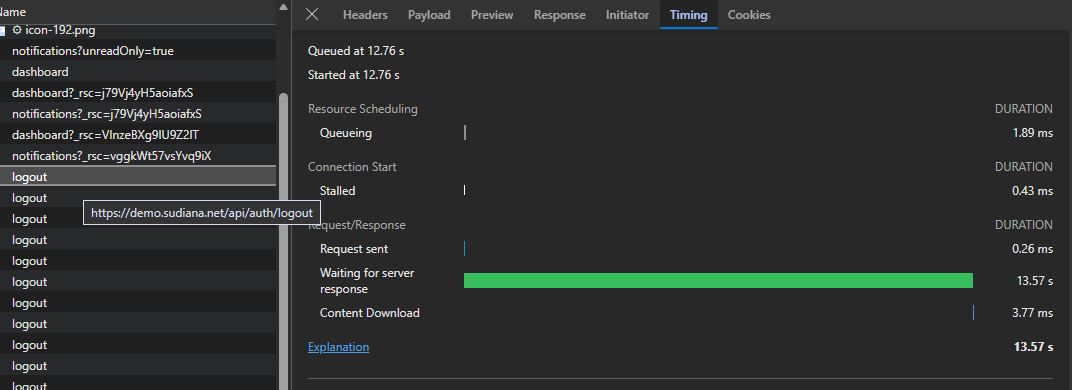Click the Connection Start section heading
This screenshot has height=390, width=1072.
pyautogui.click(x=352, y=167)
